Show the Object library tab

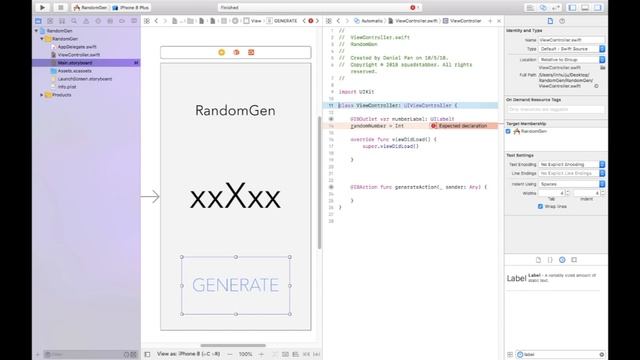click(562, 260)
